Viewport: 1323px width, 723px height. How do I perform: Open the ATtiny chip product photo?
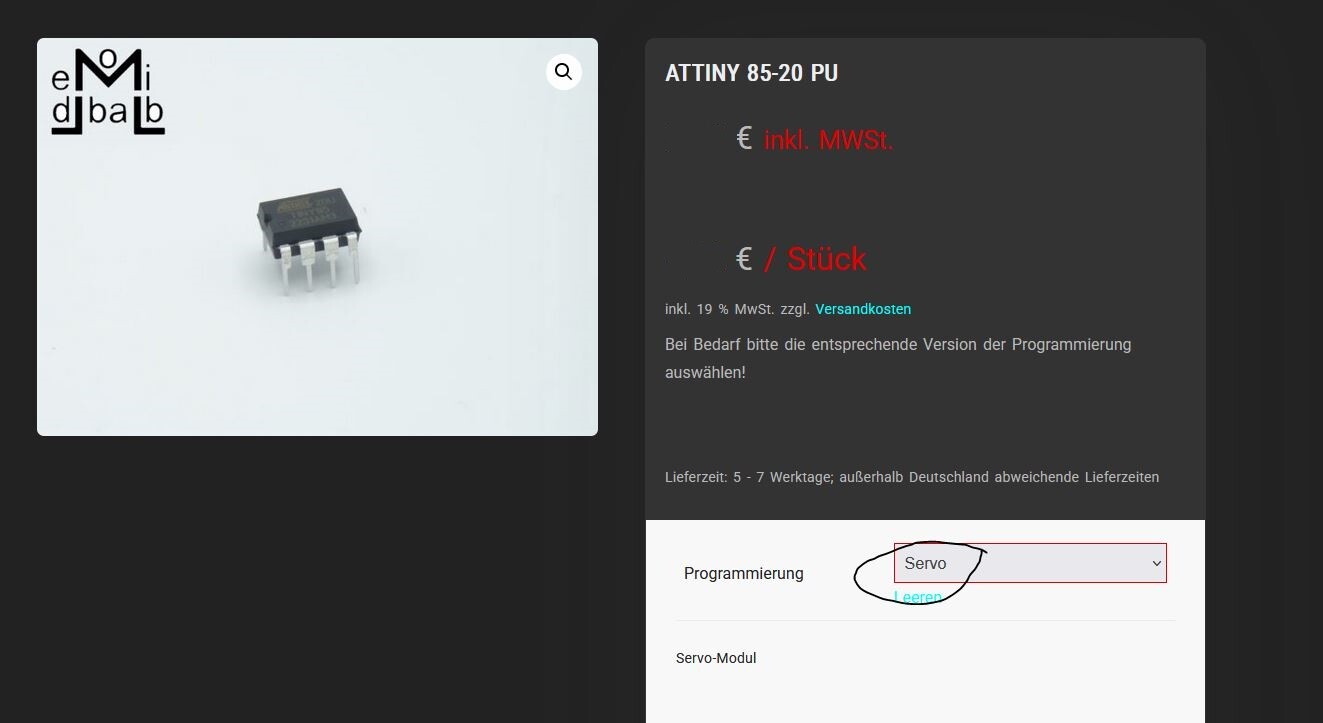(317, 237)
